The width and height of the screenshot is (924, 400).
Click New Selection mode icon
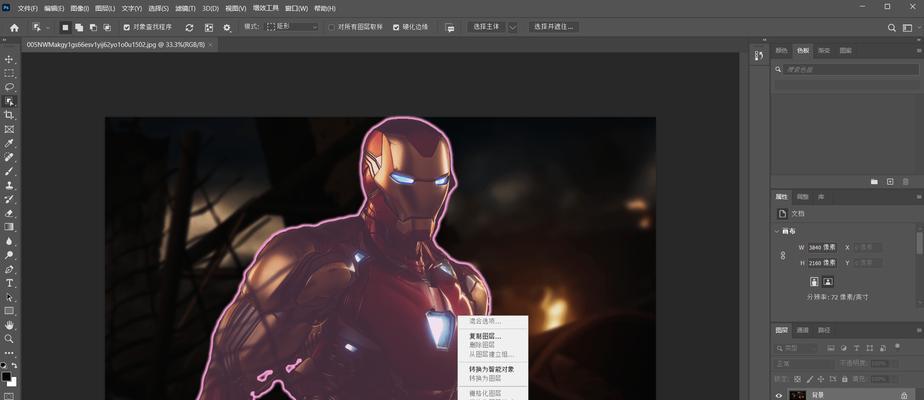(x=65, y=27)
